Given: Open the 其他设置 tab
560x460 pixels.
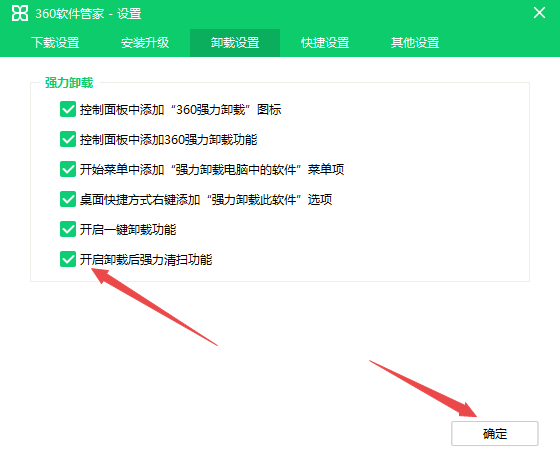Looking at the screenshot, I should (x=415, y=42).
